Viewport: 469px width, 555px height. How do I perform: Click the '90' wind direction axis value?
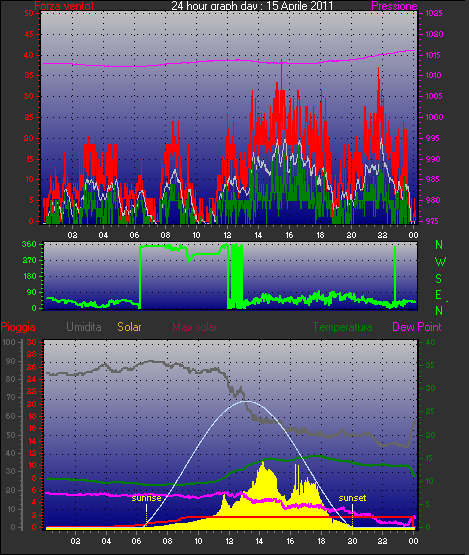32,292
